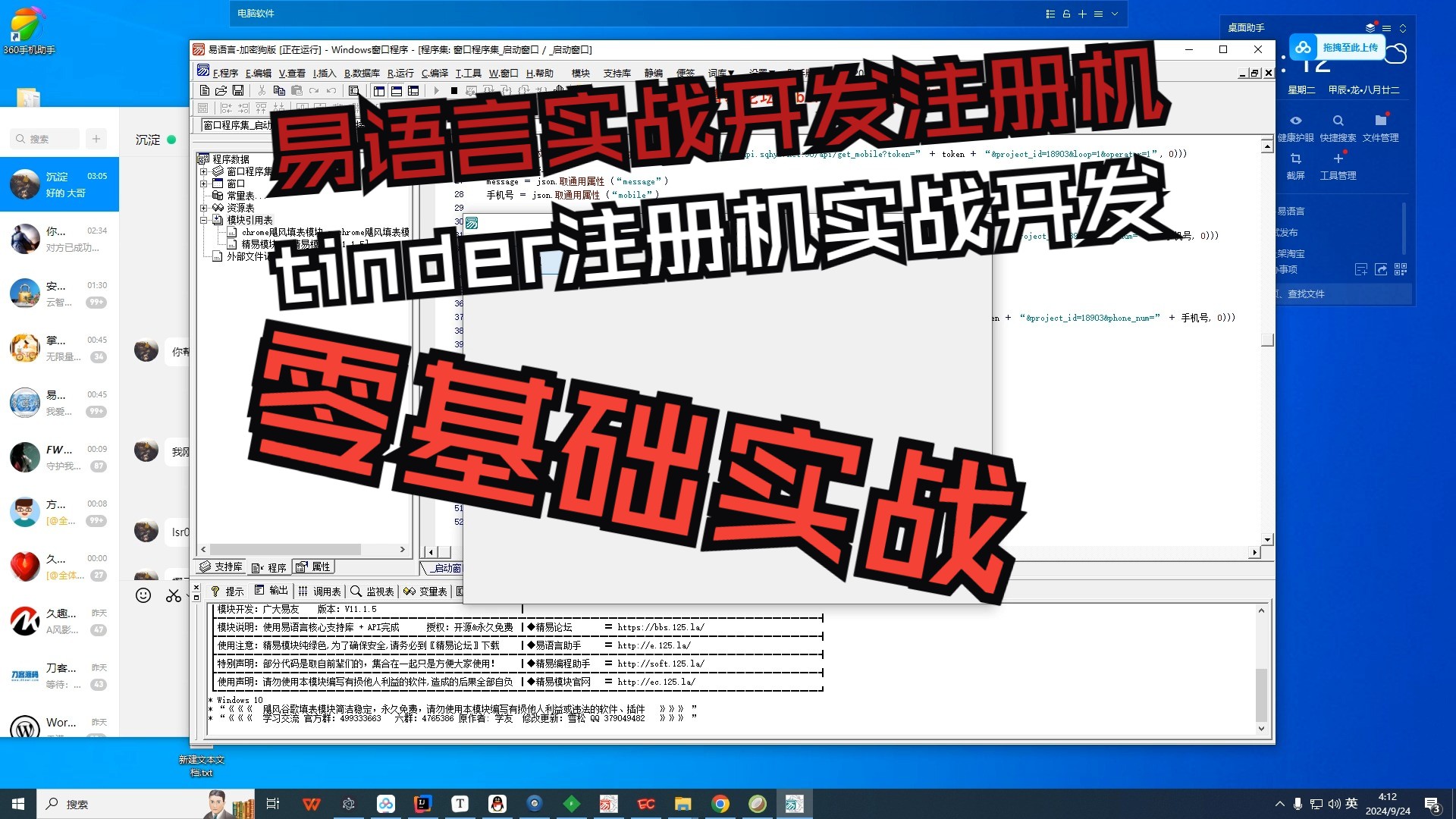Screen dimensions: 1456x819
Task: Click the second window layout toolbar icon
Action: click(396, 90)
